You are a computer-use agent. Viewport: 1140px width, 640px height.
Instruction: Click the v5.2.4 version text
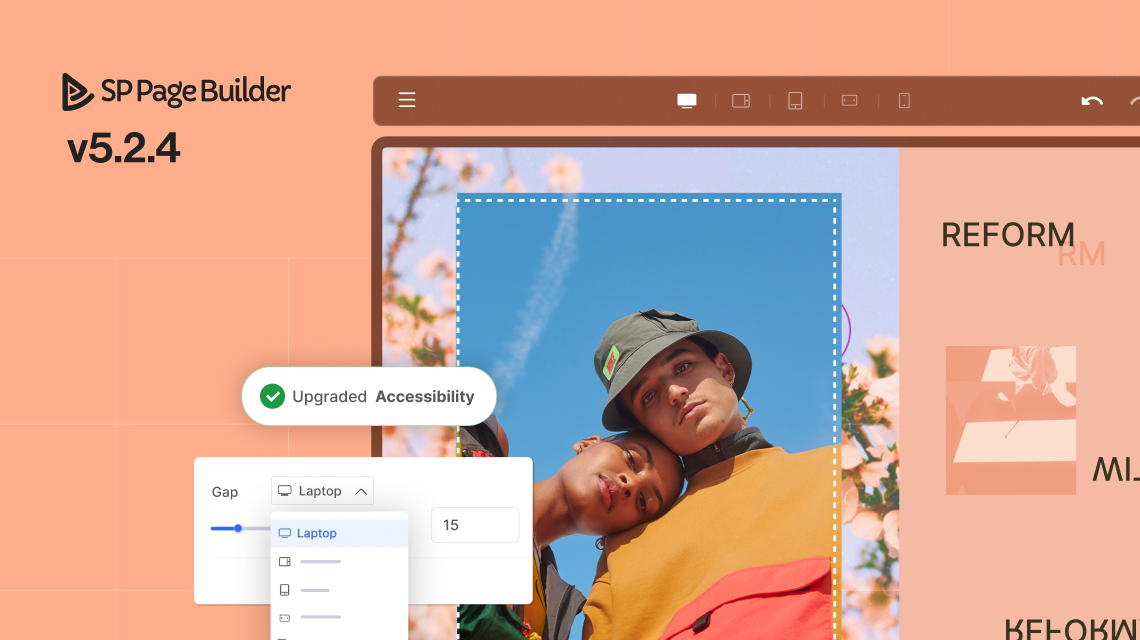(x=123, y=148)
